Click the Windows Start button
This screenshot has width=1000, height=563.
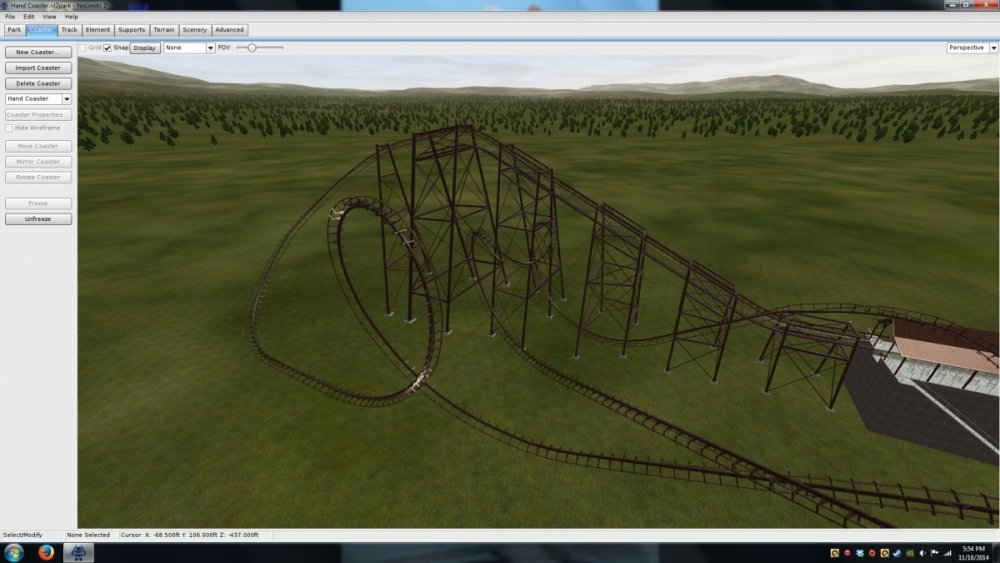tap(13, 552)
